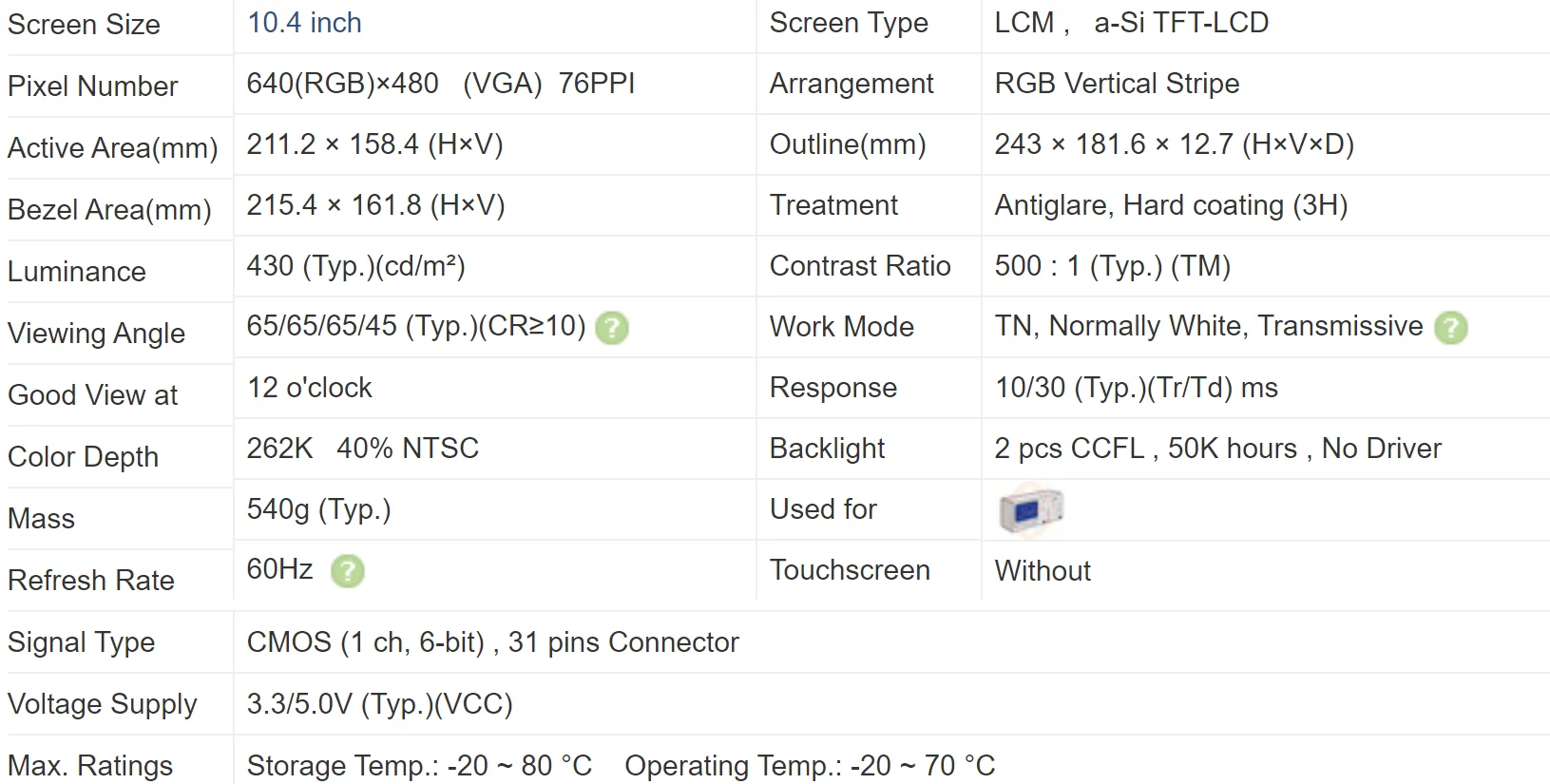This screenshot has width=1550, height=784.
Task: Click the help icon after Work Mode value
Action: tap(1451, 328)
